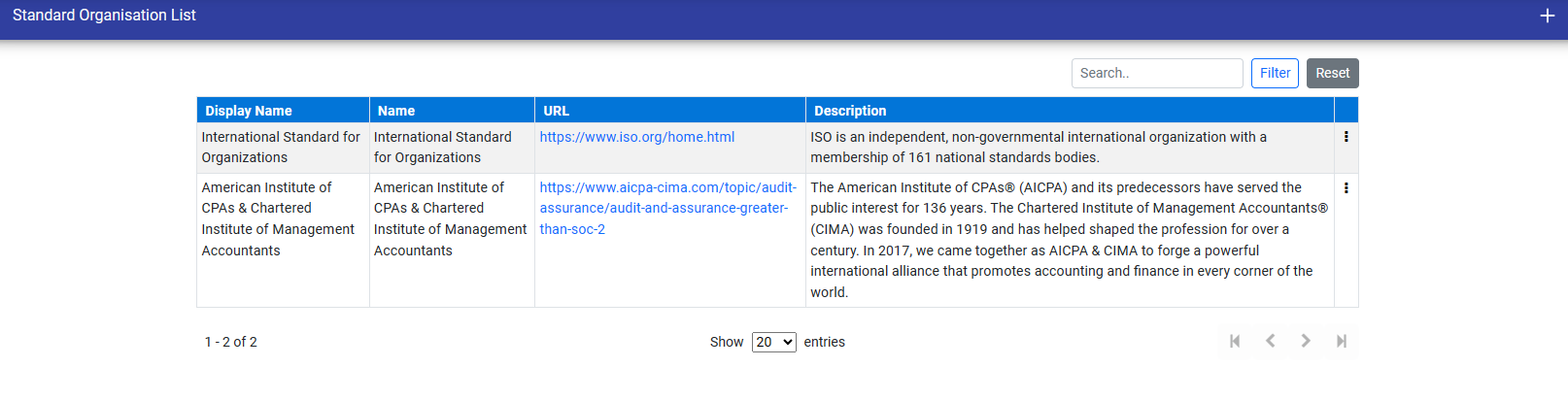Screen dimensions: 1568x401
Task: Click the Filter button
Action: (x=1275, y=73)
